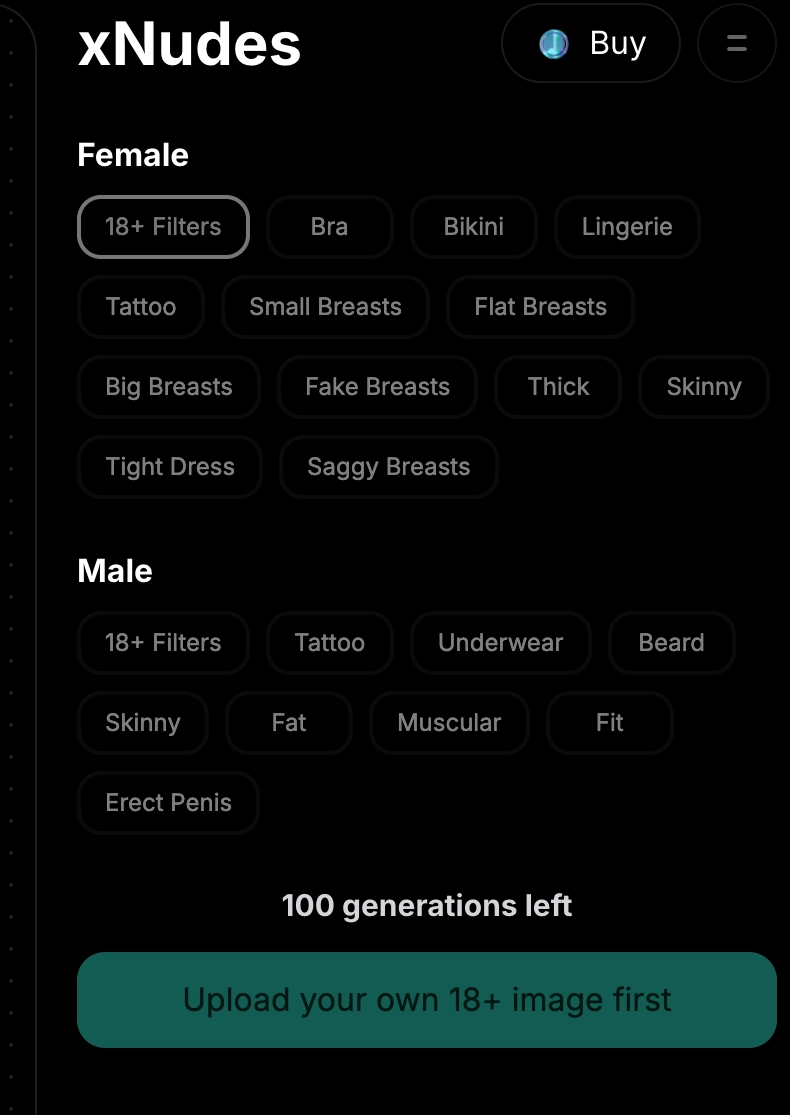Toggle the Bra filter
Screen dimensions: 790x1115
click(330, 227)
